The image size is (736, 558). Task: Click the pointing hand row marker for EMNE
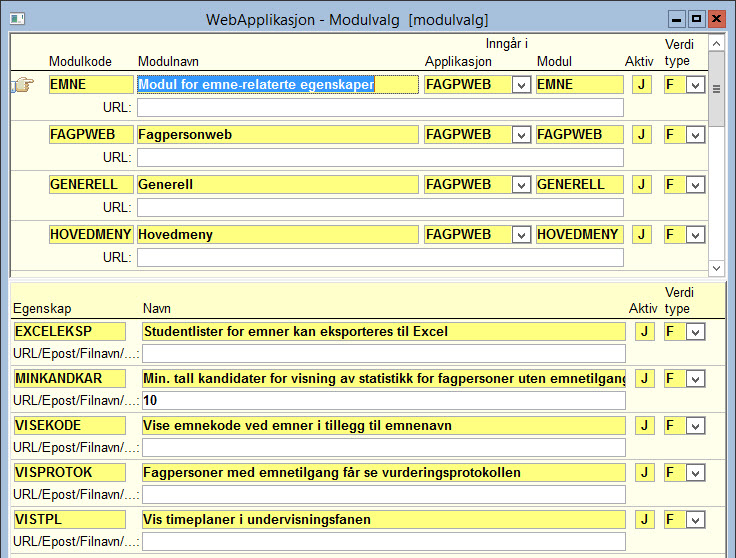click(23, 85)
